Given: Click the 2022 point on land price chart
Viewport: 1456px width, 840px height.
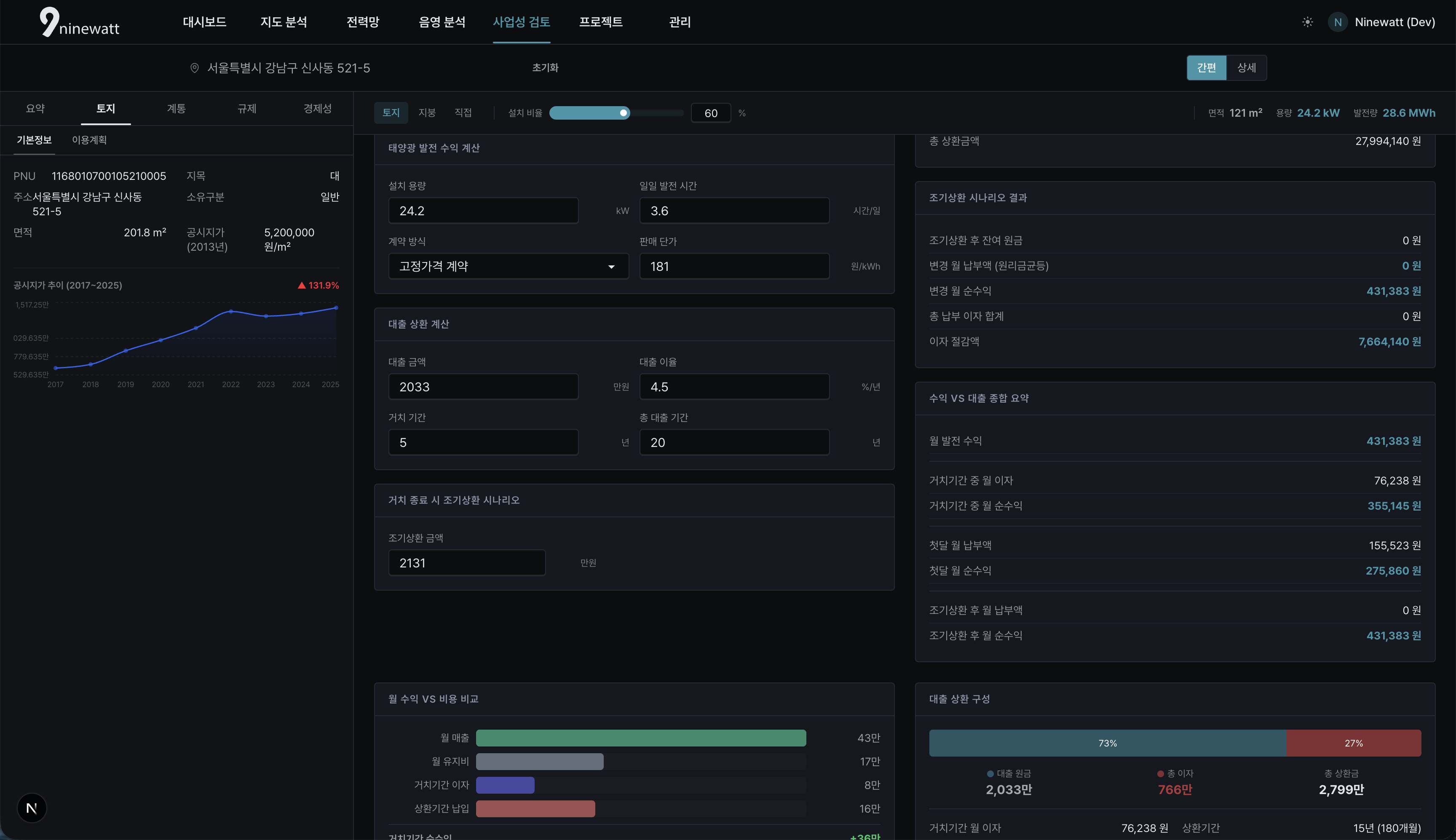Looking at the screenshot, I should (x=231, y=312).
